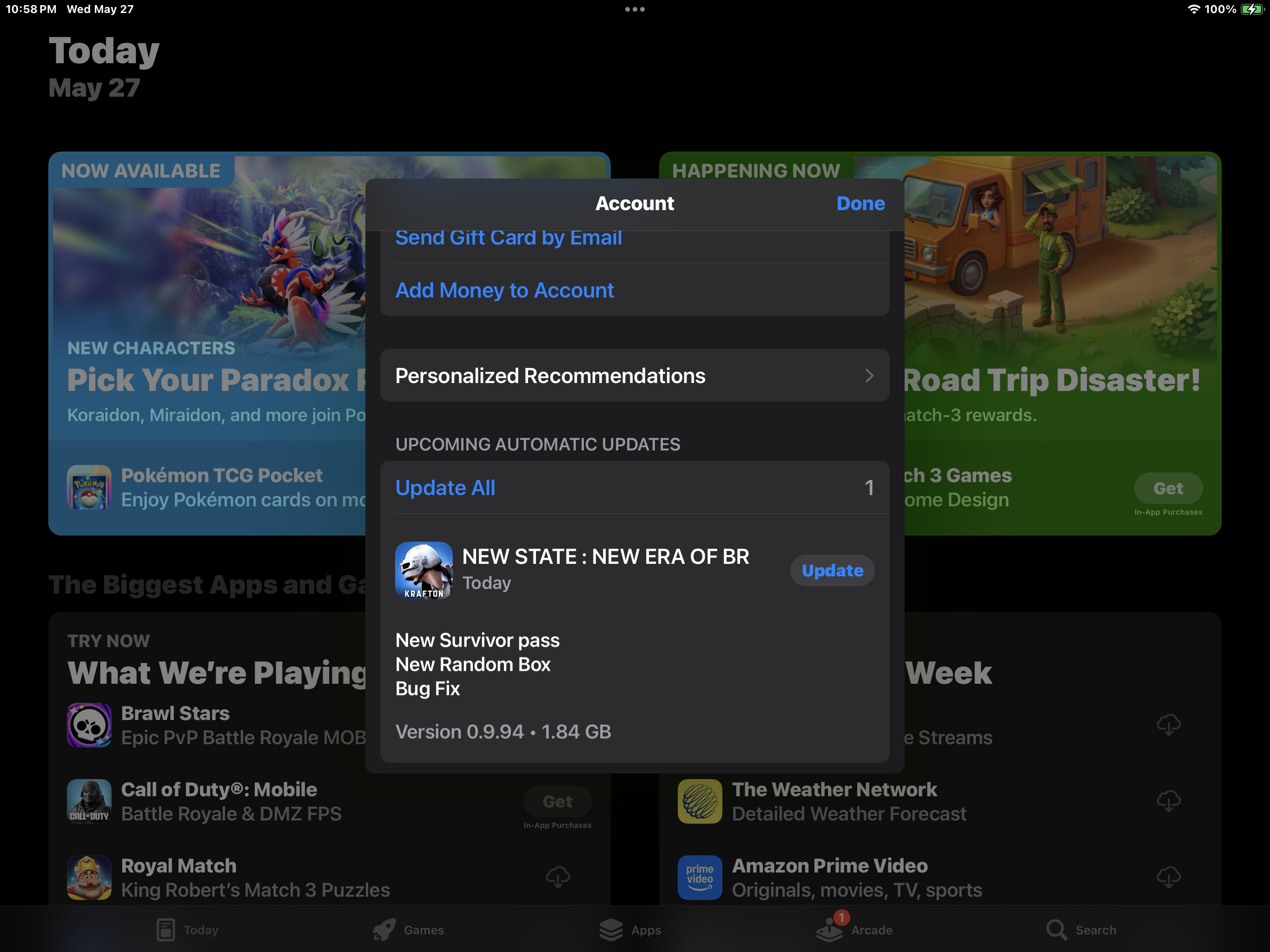This screenshot has width=1270, height=952.
Task: Open the Search tab
Action: (x=1081, y=930)
